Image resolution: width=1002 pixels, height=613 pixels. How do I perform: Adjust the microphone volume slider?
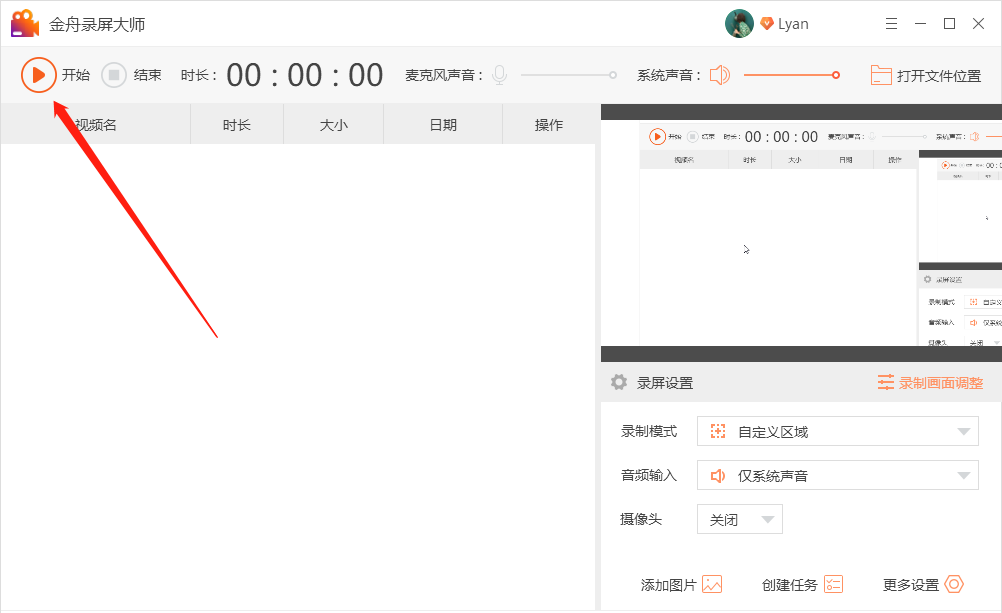[x=569, y=75]
